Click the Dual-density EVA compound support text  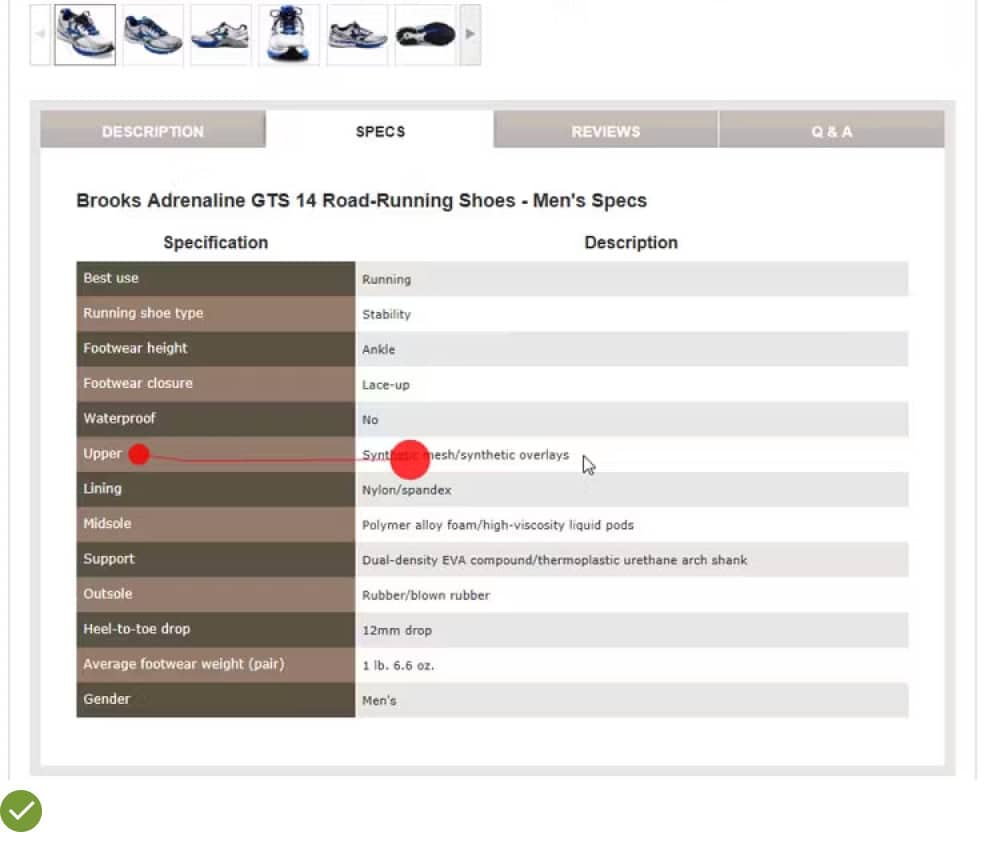(x=554, y=560)
